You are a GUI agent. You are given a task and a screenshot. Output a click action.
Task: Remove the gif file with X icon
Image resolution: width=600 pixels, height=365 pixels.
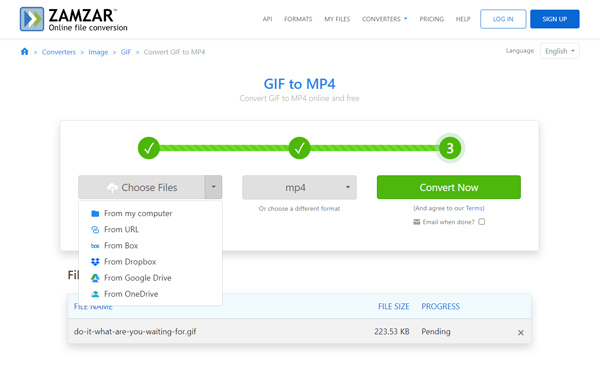click(x=520, y=332)
